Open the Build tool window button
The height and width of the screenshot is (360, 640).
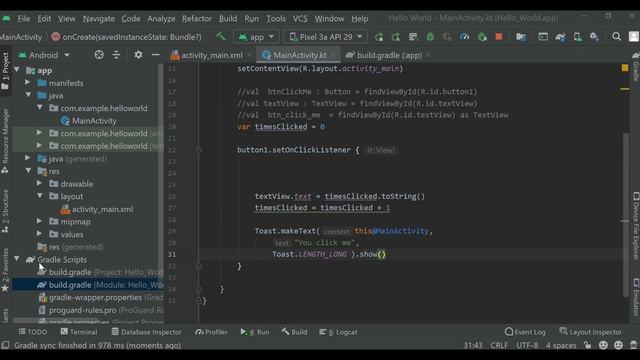point(294,332)
